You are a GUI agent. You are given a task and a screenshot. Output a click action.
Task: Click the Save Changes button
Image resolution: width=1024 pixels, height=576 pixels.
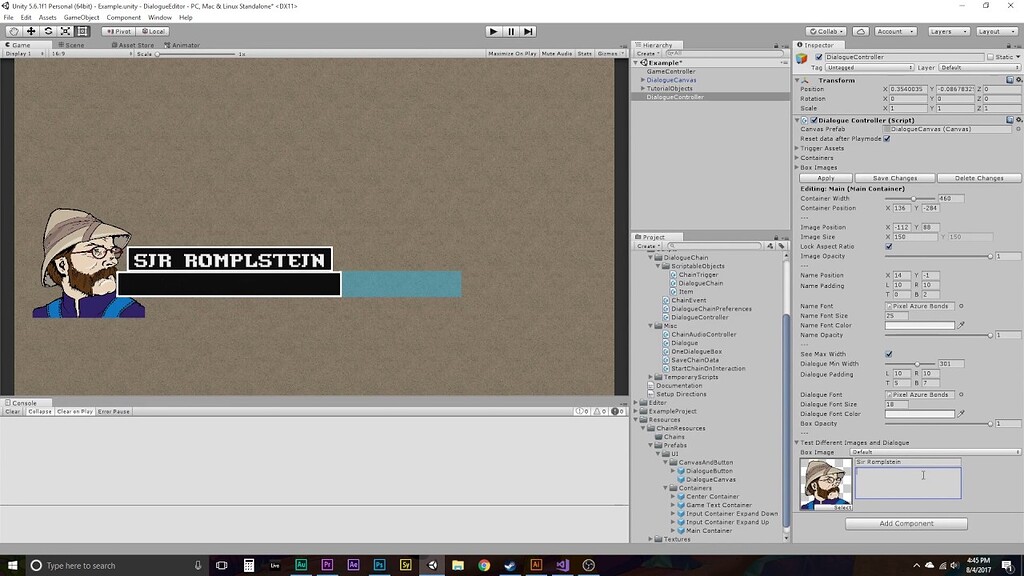(893, 177)
